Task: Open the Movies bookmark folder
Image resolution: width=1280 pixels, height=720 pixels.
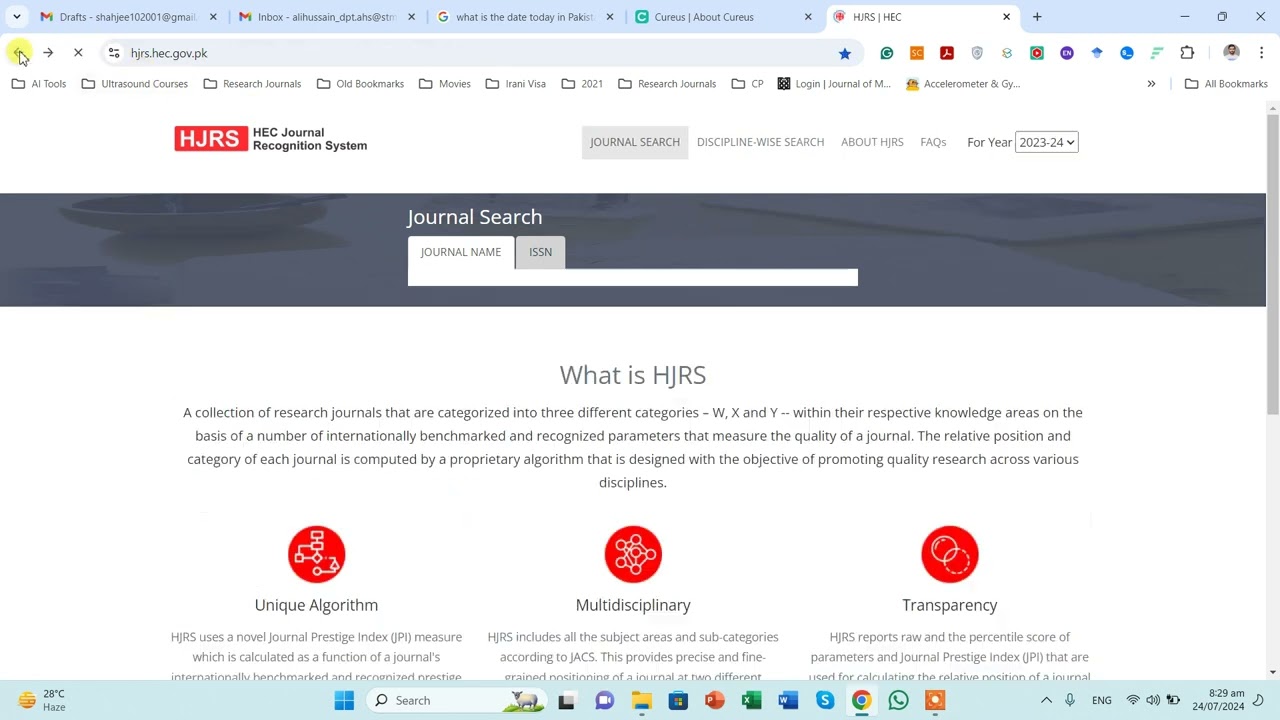Action: pos(445,84)
